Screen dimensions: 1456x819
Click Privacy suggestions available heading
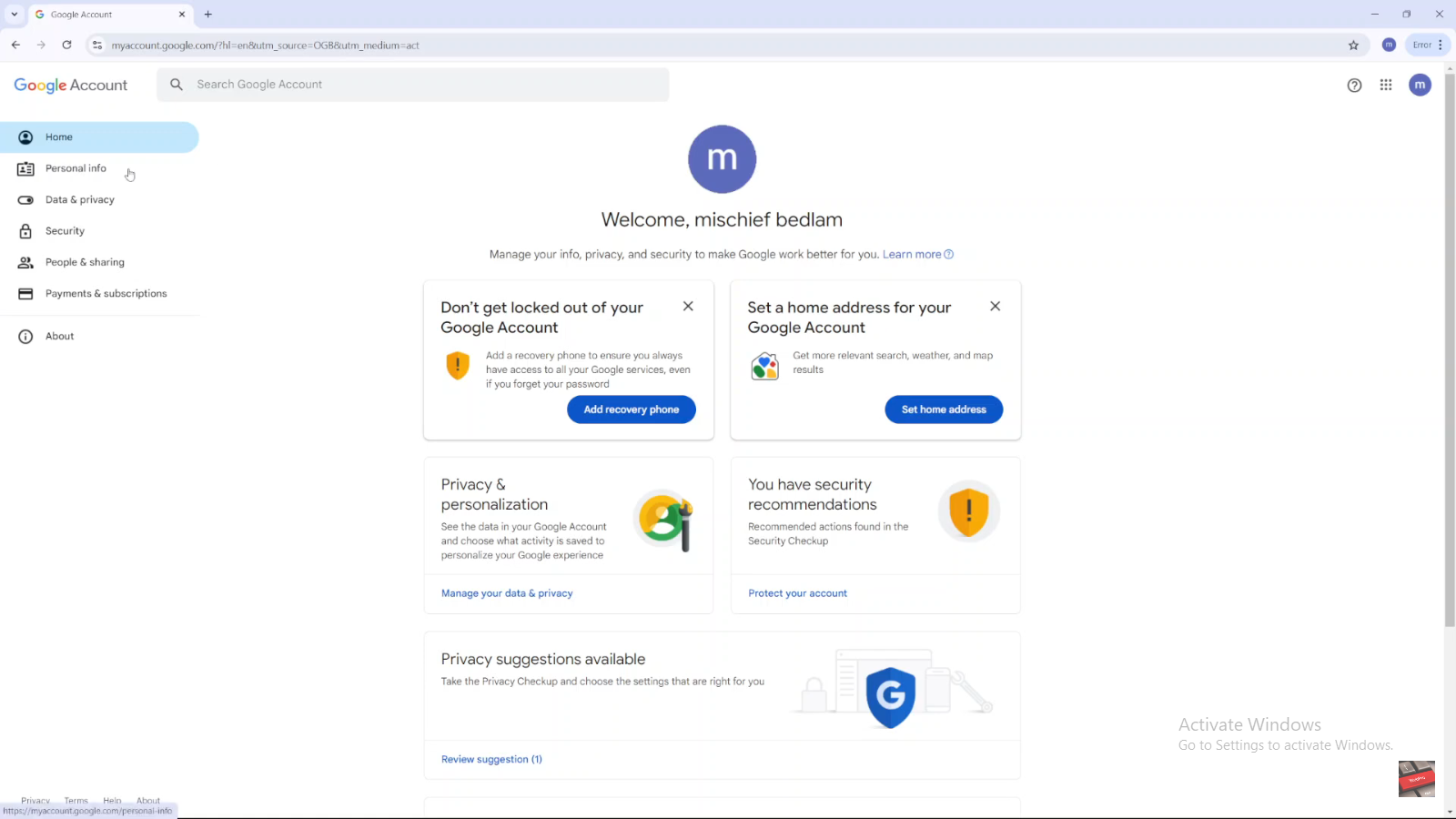[543, 660]
